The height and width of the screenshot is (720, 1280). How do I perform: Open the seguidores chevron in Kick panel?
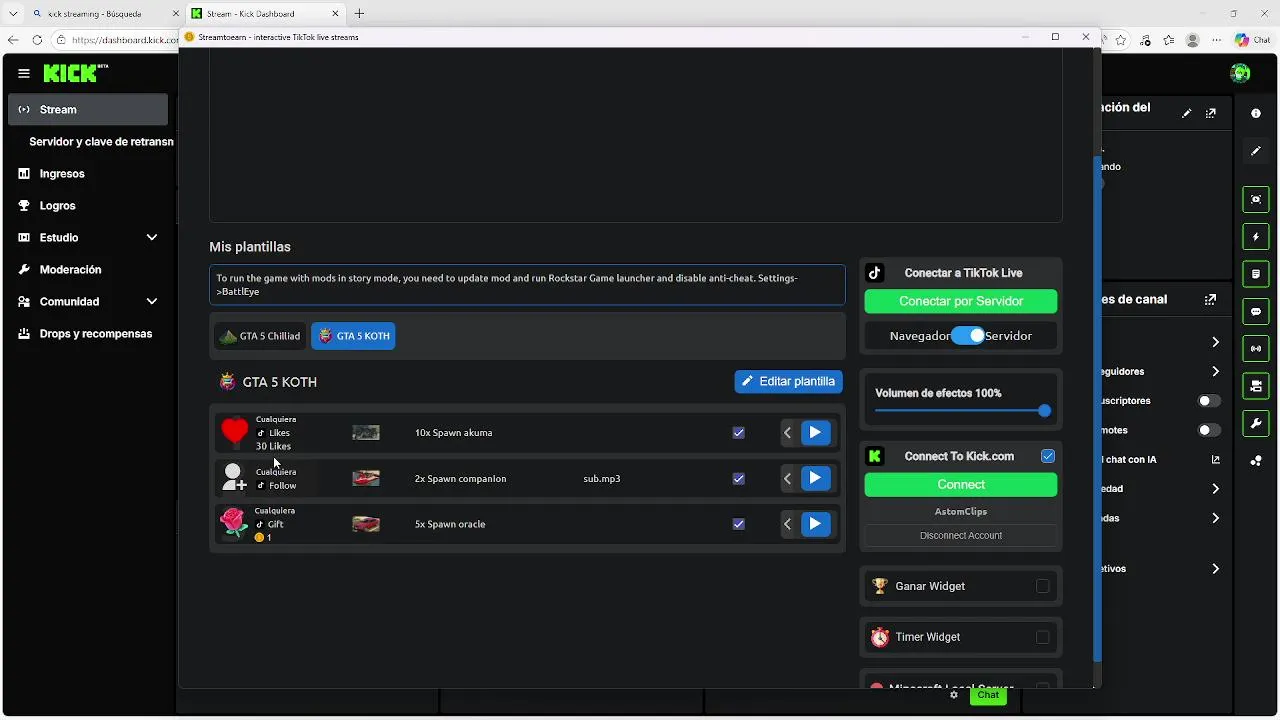[x=1215, y=371]
